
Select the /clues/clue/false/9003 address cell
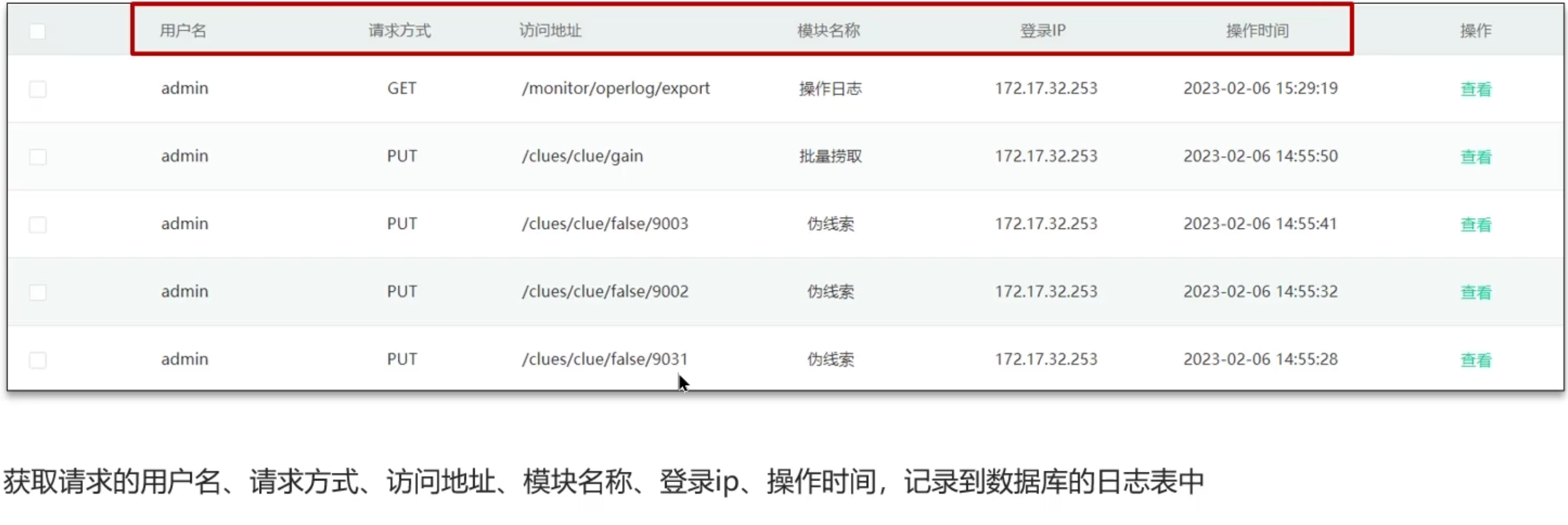tap(604, 224)
